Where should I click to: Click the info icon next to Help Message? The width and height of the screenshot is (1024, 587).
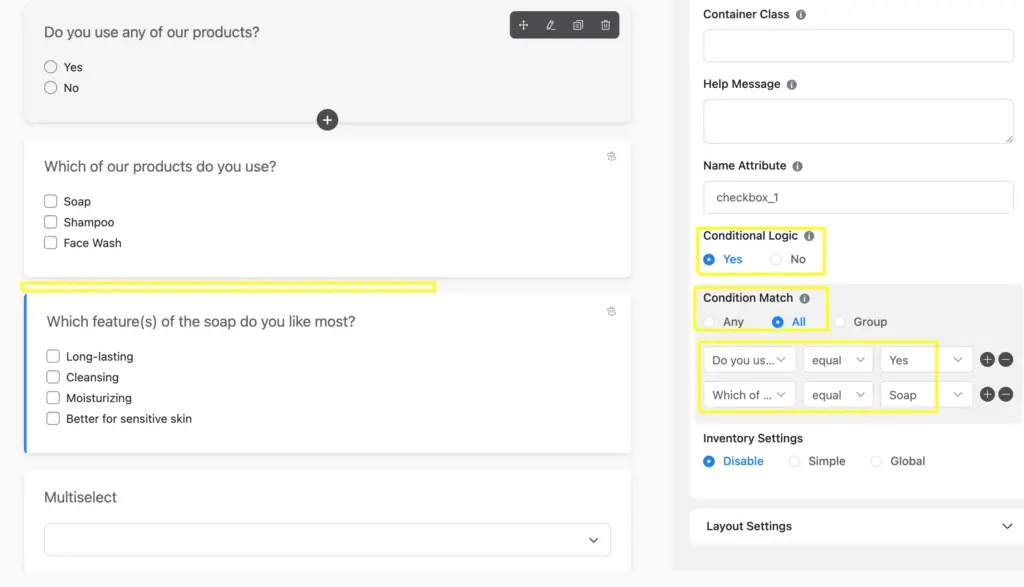coord(790,84)
